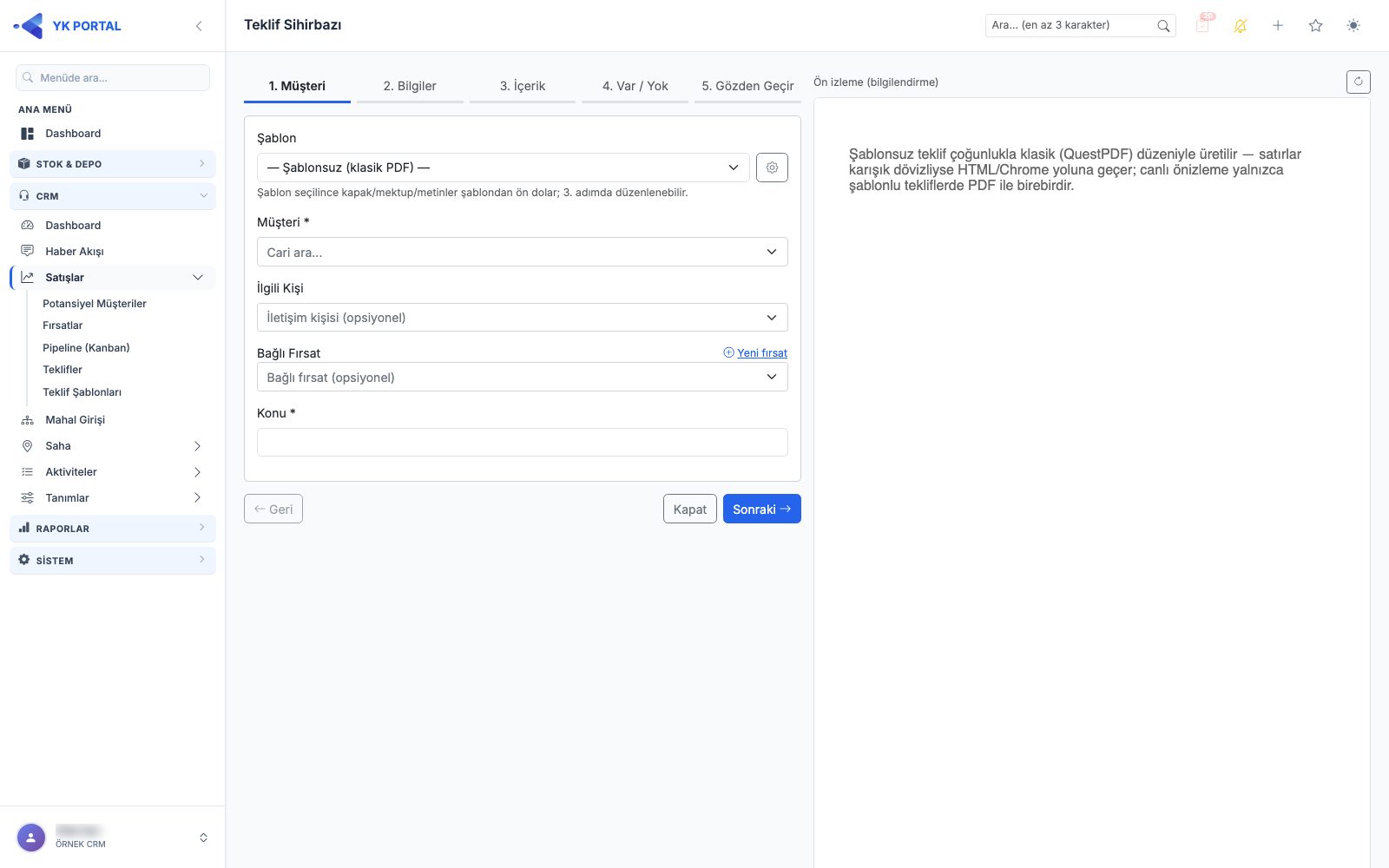Open Mahal Girişi
The width and height of the screenshot is (1389, 868).
[113, 420]
